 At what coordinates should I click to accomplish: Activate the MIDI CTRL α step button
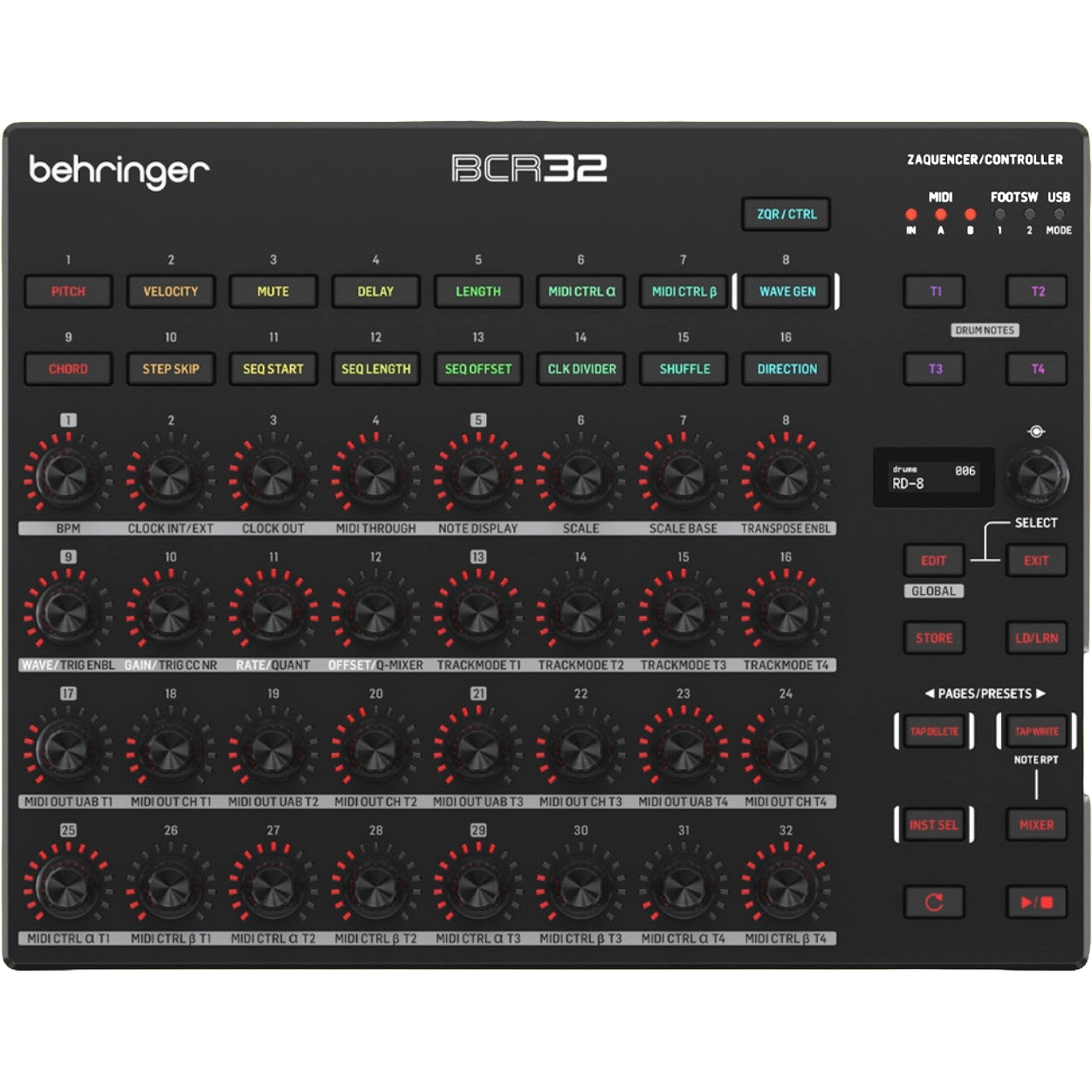click(x=581, y=292)
